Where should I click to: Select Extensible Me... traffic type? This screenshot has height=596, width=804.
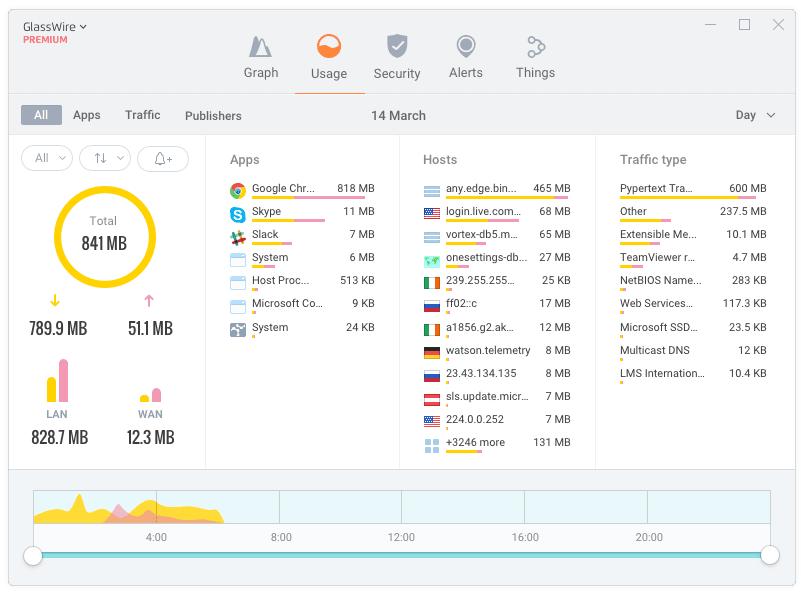click(x=693, y=237)
